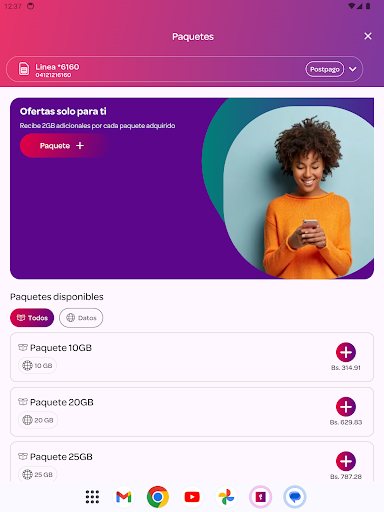
Task: Add Paquete 20GB with plus icon
Action: click(346, 407)
